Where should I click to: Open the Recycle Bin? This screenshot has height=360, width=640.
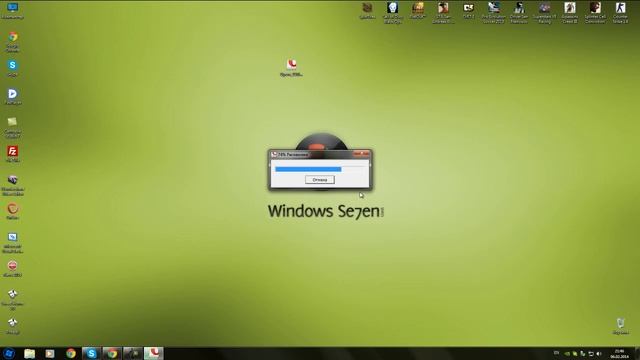tap(620, 326)
